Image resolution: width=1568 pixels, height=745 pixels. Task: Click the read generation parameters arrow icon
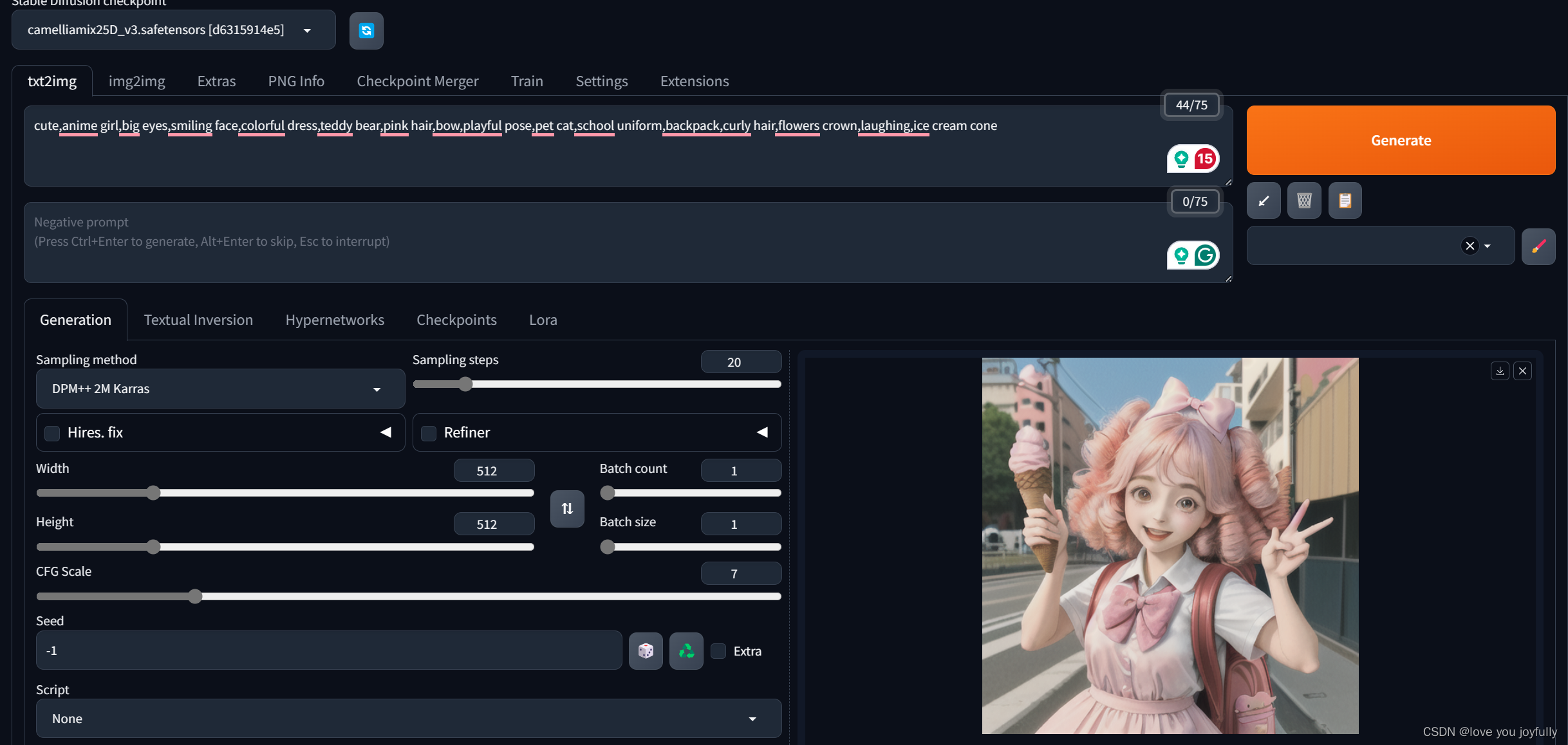(1264, 201)
